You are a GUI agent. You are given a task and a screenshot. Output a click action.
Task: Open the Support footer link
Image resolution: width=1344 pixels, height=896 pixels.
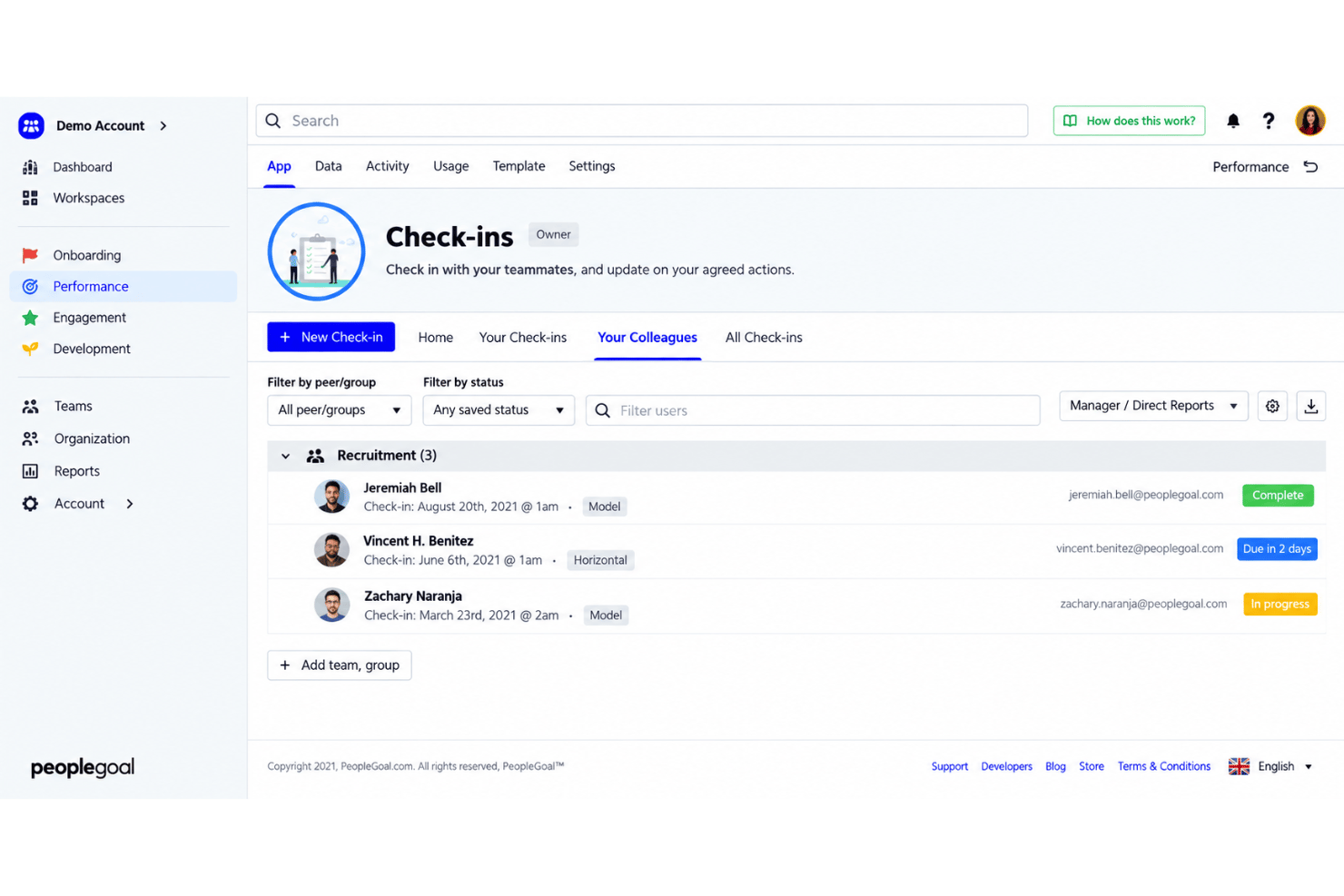point(949,767)
